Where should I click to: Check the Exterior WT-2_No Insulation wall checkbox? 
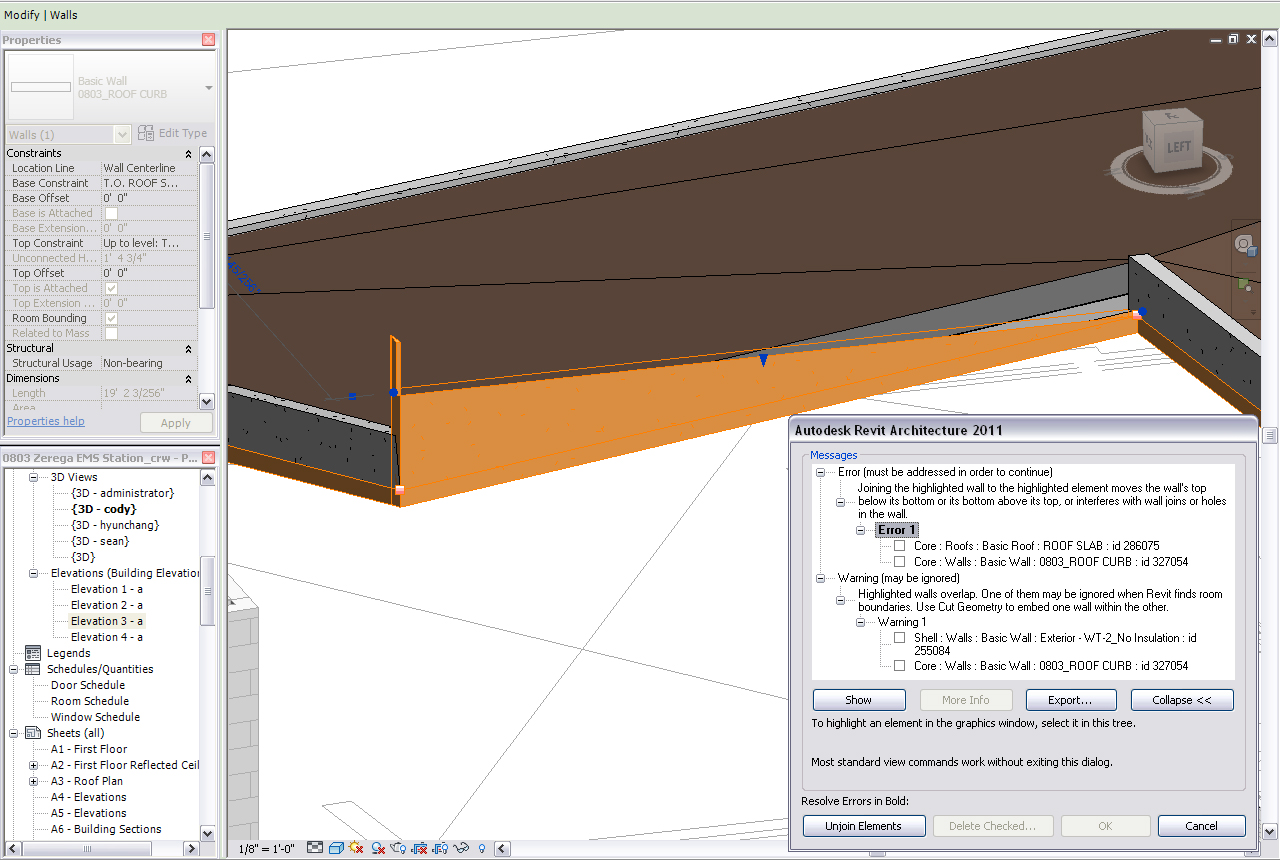(x=900, y=638)
